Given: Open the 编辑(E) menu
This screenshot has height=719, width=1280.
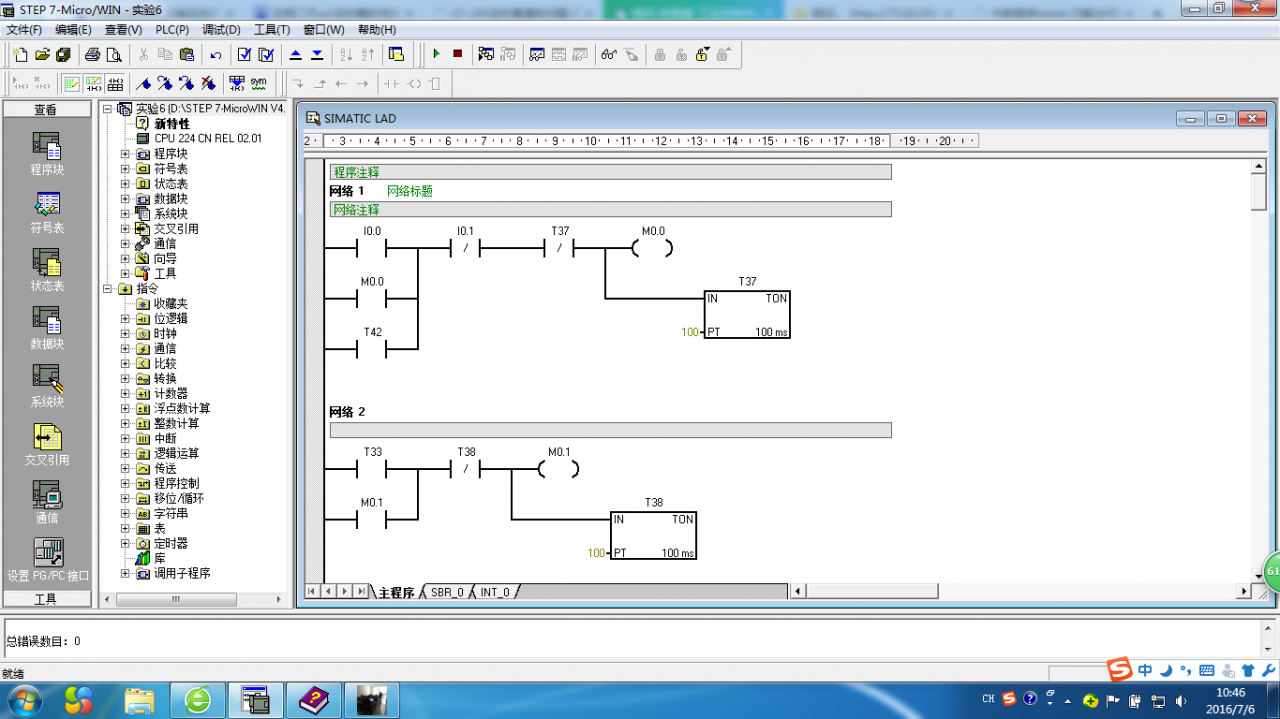Looking at the screenshot, I should tap(73, 30).
